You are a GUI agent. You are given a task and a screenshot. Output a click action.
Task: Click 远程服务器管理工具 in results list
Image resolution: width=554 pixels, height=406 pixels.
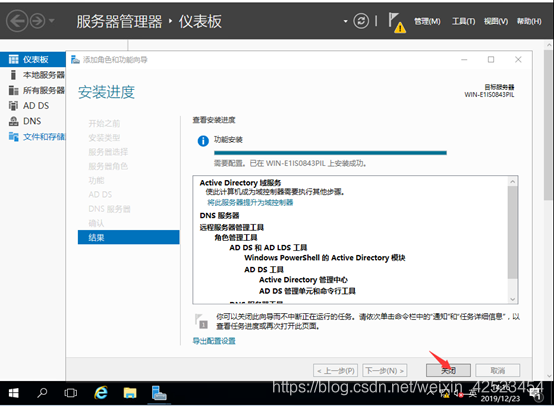(232, 227)
